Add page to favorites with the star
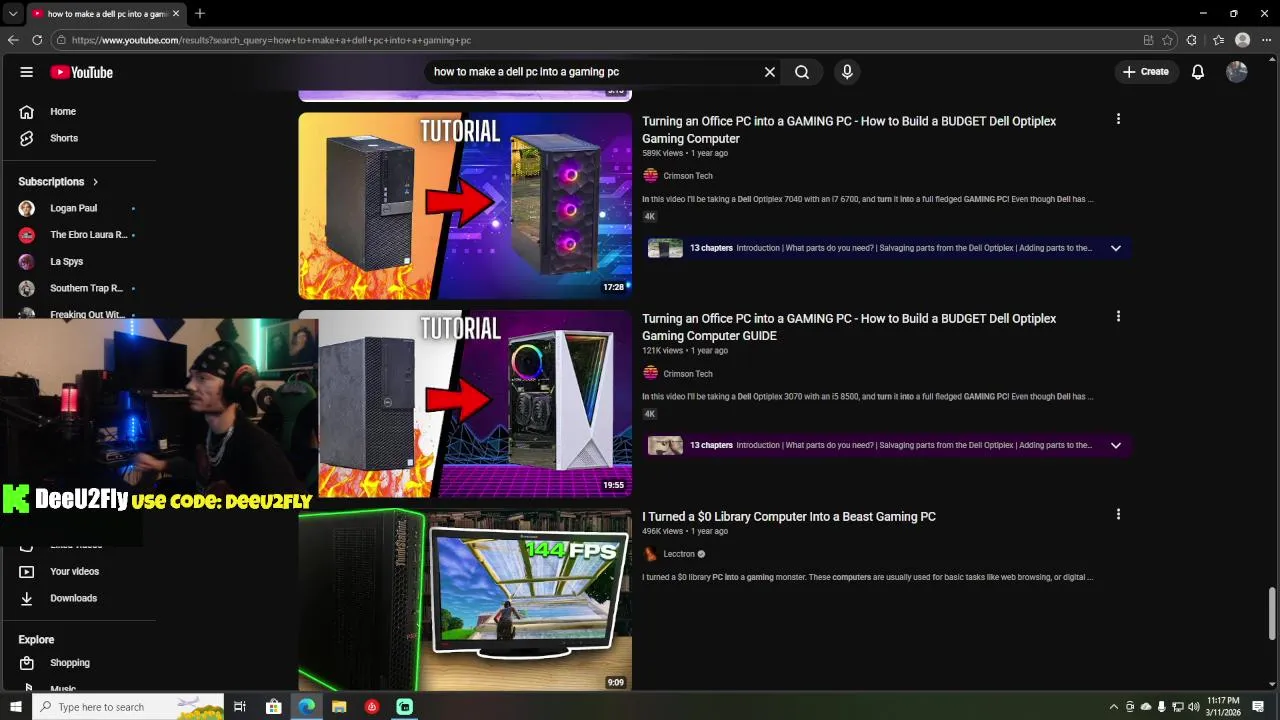The width and height of the screenshot is (1280, 720). click(1167, 40)
